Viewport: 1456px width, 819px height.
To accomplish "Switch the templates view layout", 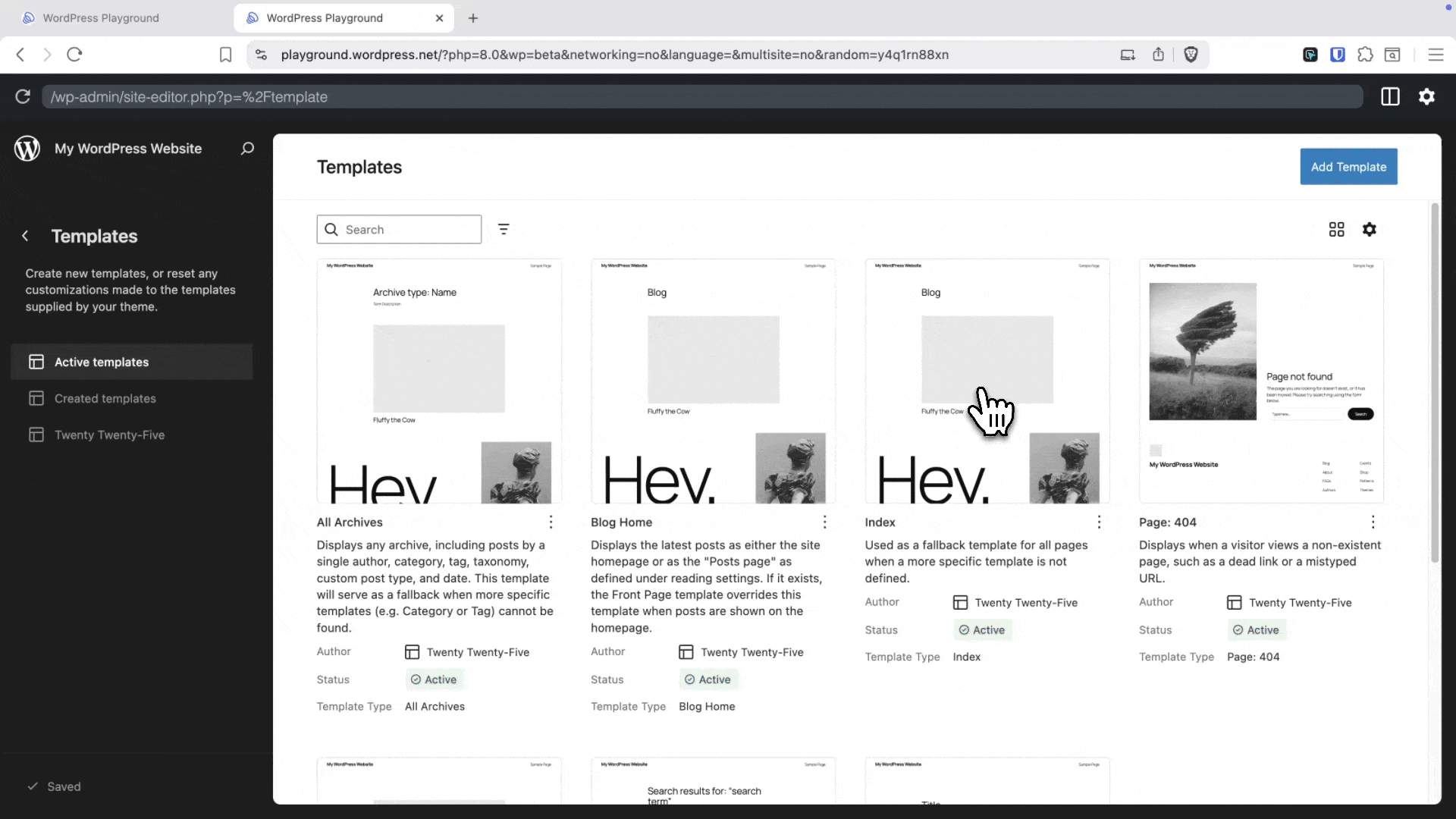I will (x=1336, y=229).
